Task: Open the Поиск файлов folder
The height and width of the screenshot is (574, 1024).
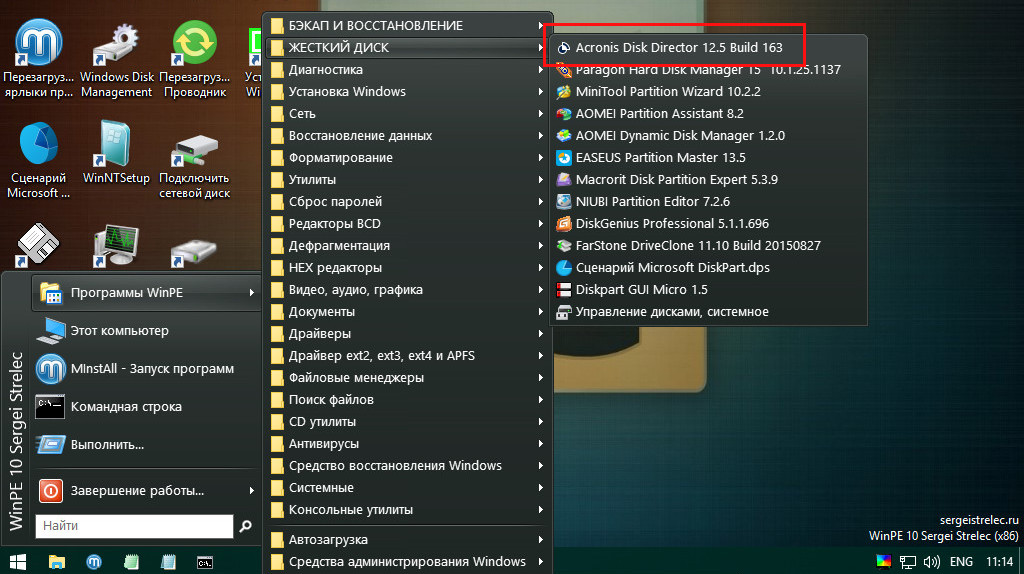Action: [x=408, y=400]
